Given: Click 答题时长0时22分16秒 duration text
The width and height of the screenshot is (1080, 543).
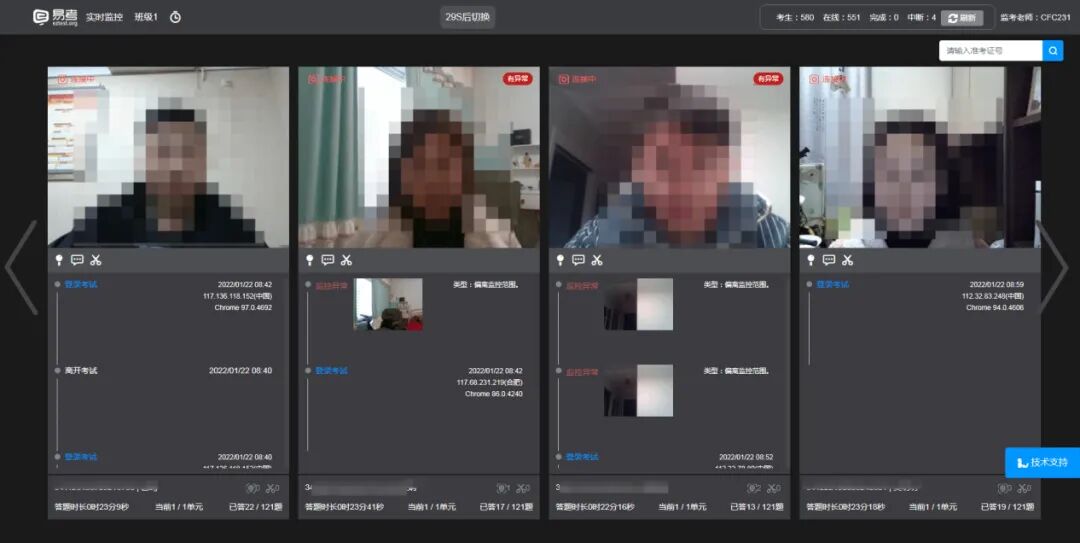Looking at the screenshot, I should coord(595,507).
